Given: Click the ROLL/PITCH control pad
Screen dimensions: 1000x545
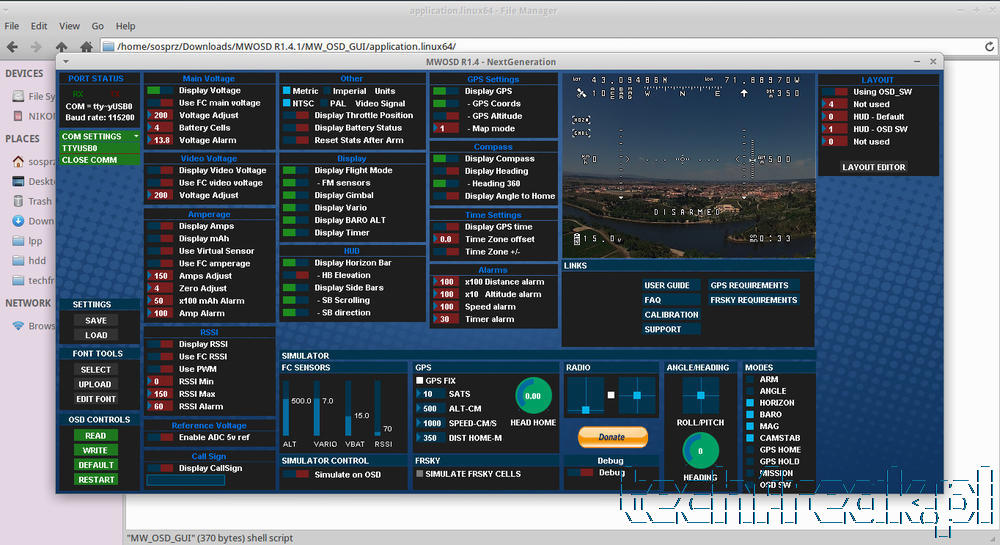Looking at the screenshot, I should pos(700,395).
